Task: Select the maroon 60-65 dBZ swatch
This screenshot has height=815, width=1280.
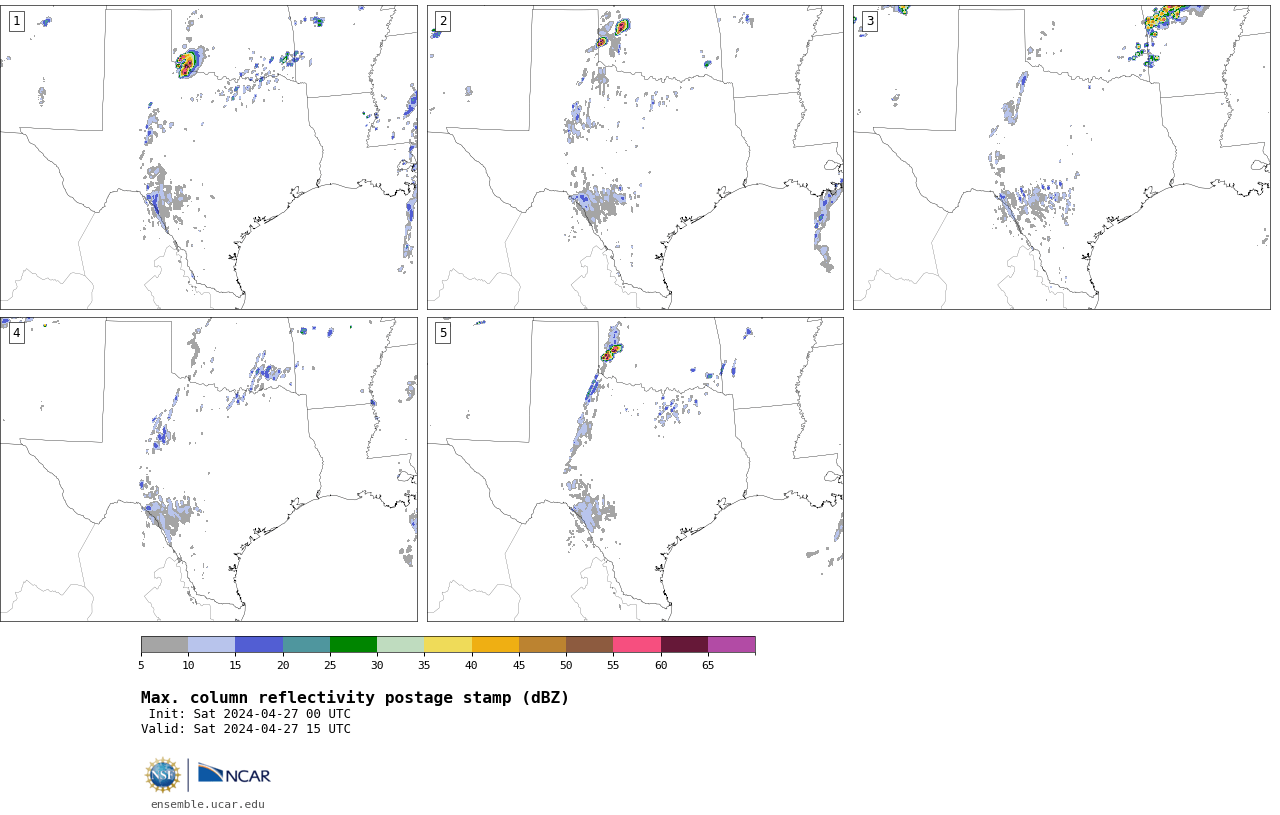Action: (684, 644)
